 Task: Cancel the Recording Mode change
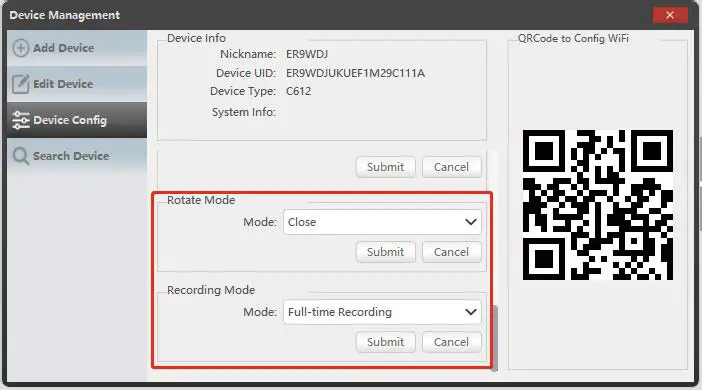(451, 342)
